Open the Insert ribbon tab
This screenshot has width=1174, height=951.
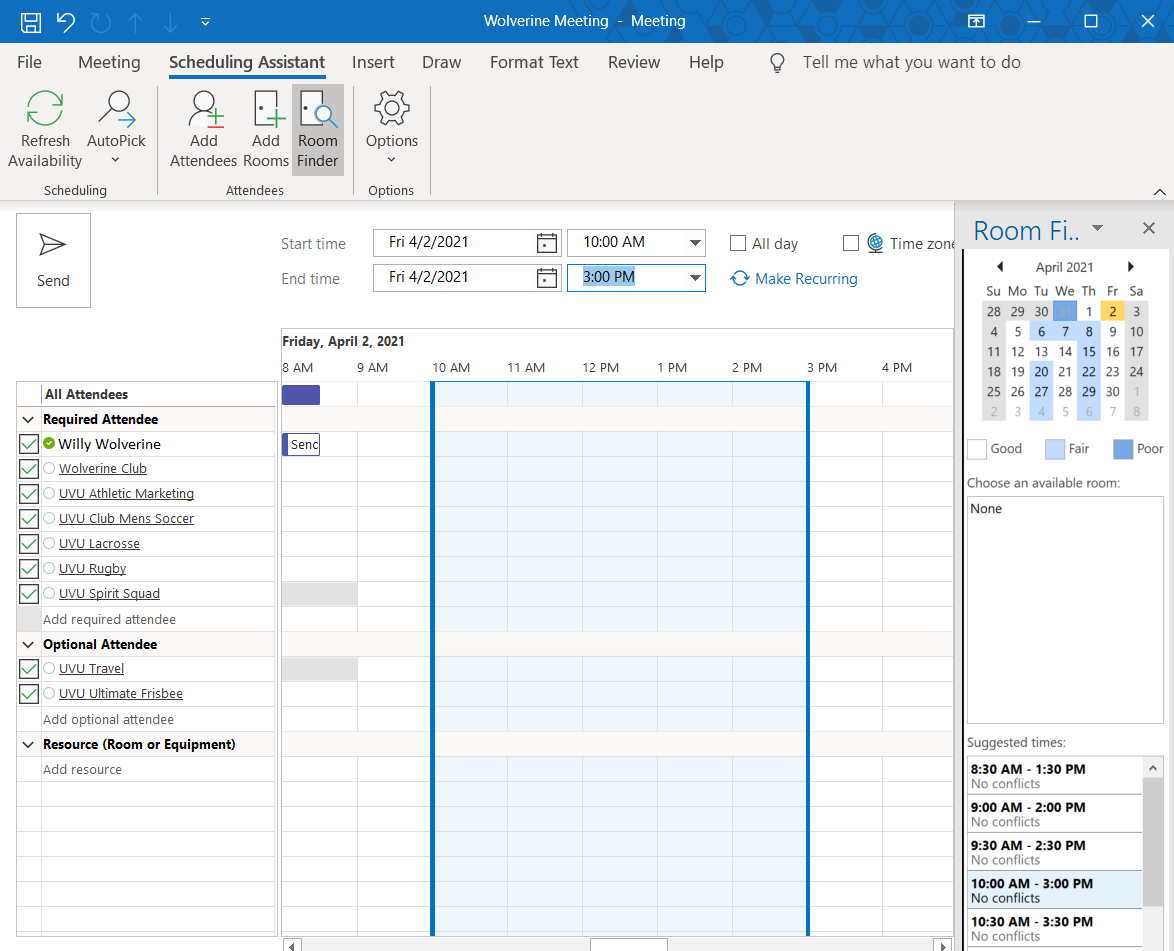pyautogui.click(x=373, y=62)
